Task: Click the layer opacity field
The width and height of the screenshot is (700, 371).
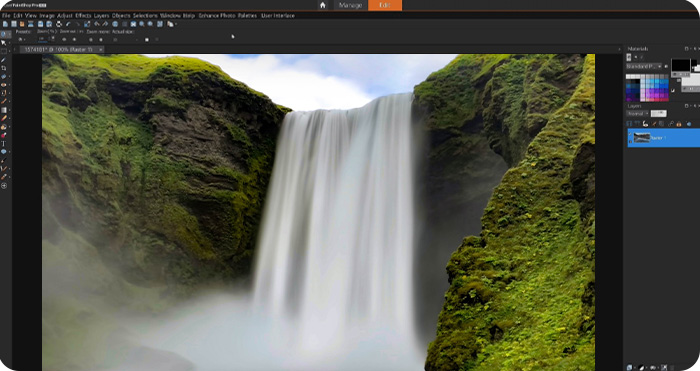Action: (659, 113)
